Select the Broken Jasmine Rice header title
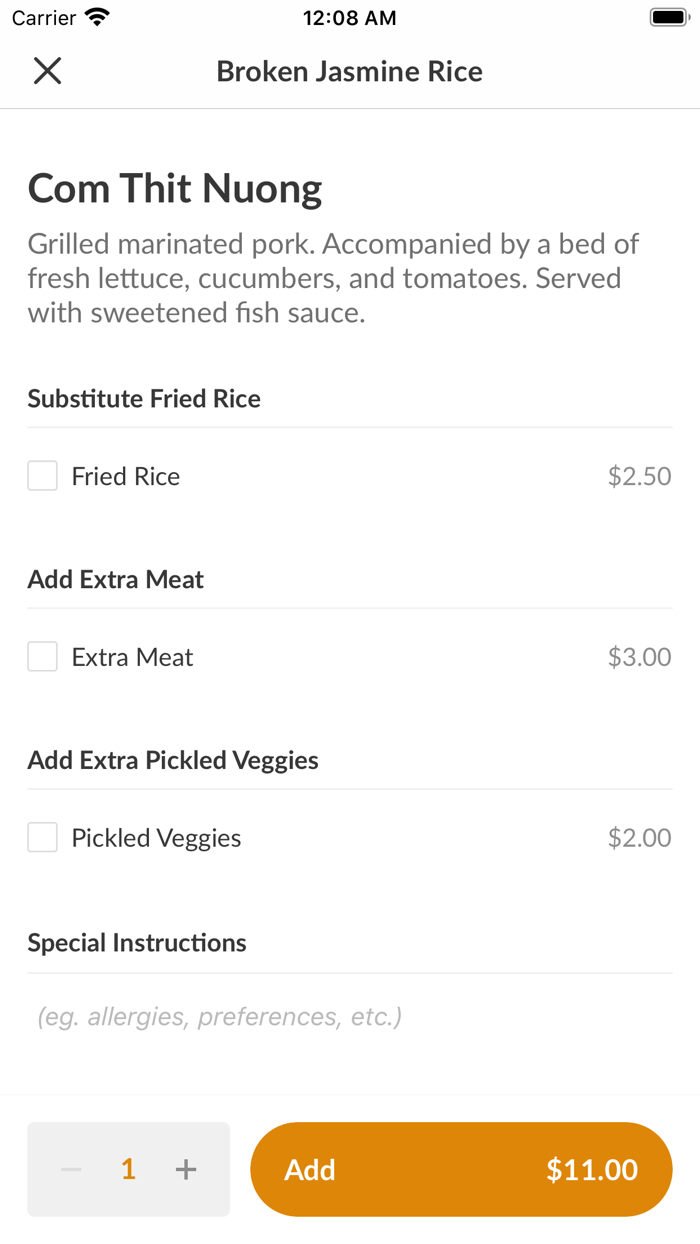 349,71
